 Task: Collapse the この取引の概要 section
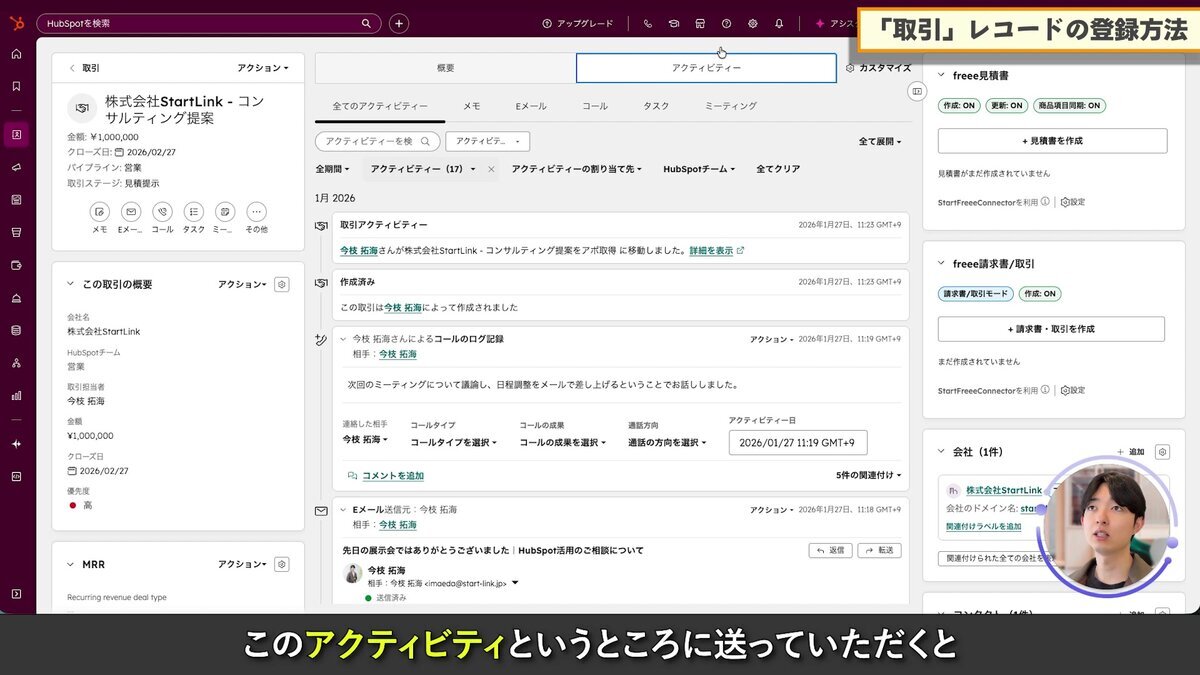(70, 285)
